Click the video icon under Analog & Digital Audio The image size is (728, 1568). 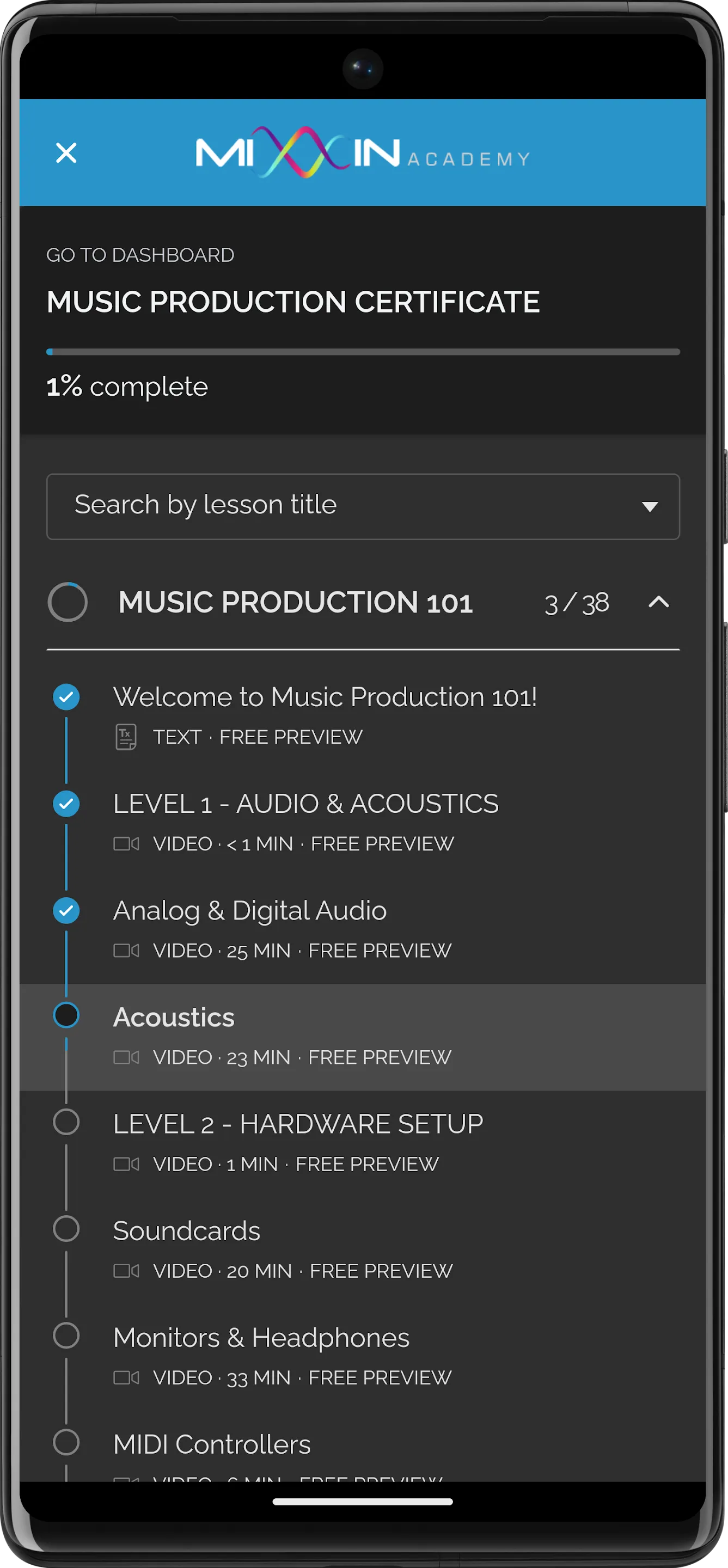[x=126, y=950]
